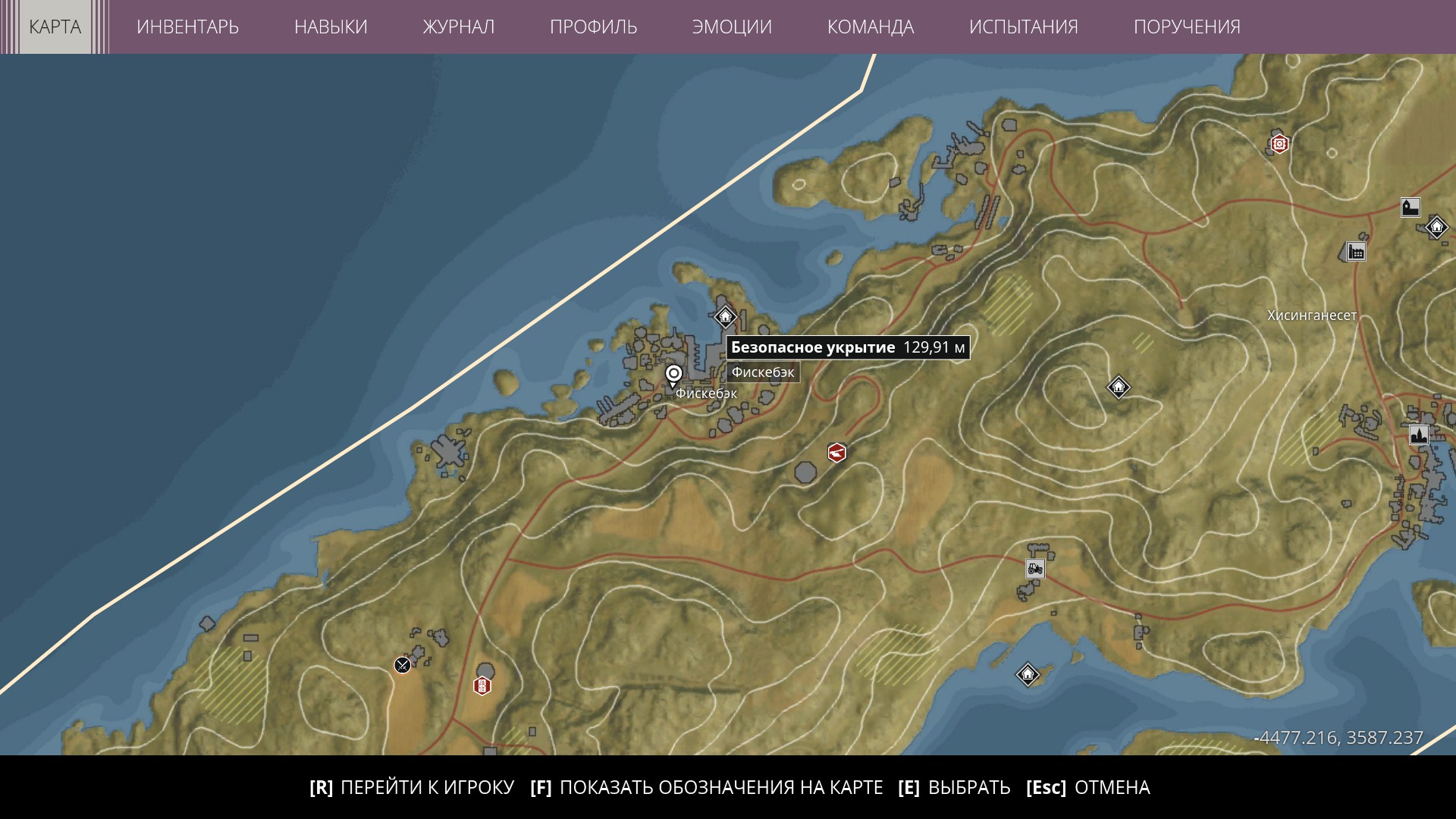Click the crossed swords black circle marker

[x=403, y=665]
